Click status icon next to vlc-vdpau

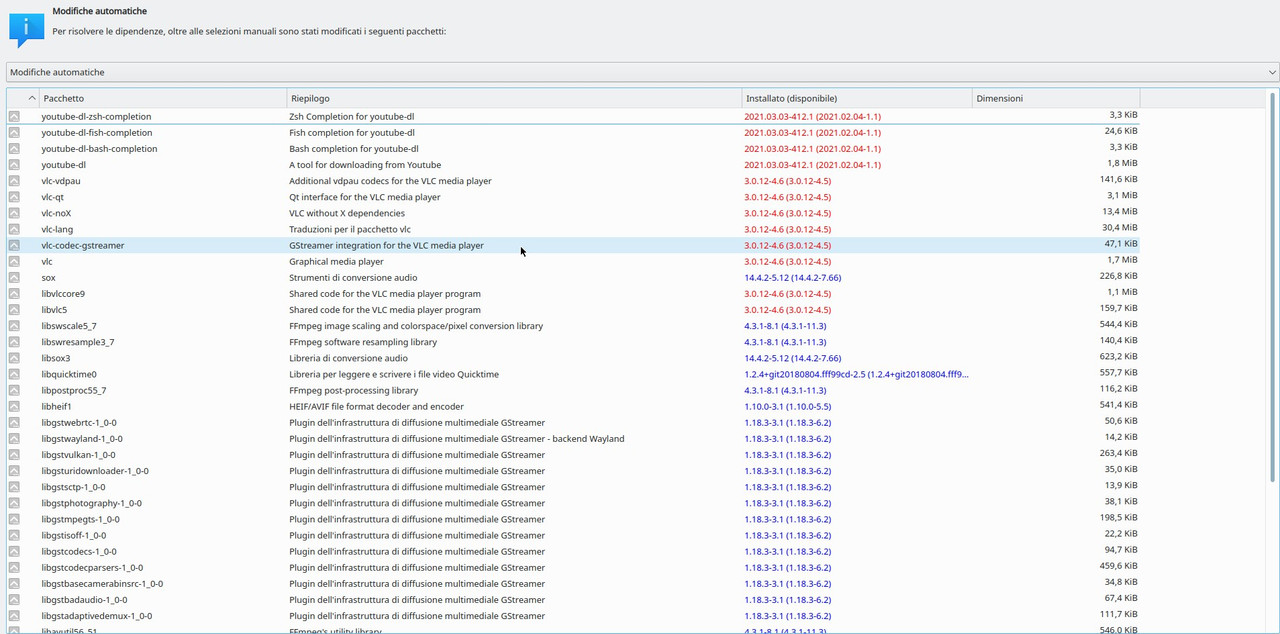point(14,181)
